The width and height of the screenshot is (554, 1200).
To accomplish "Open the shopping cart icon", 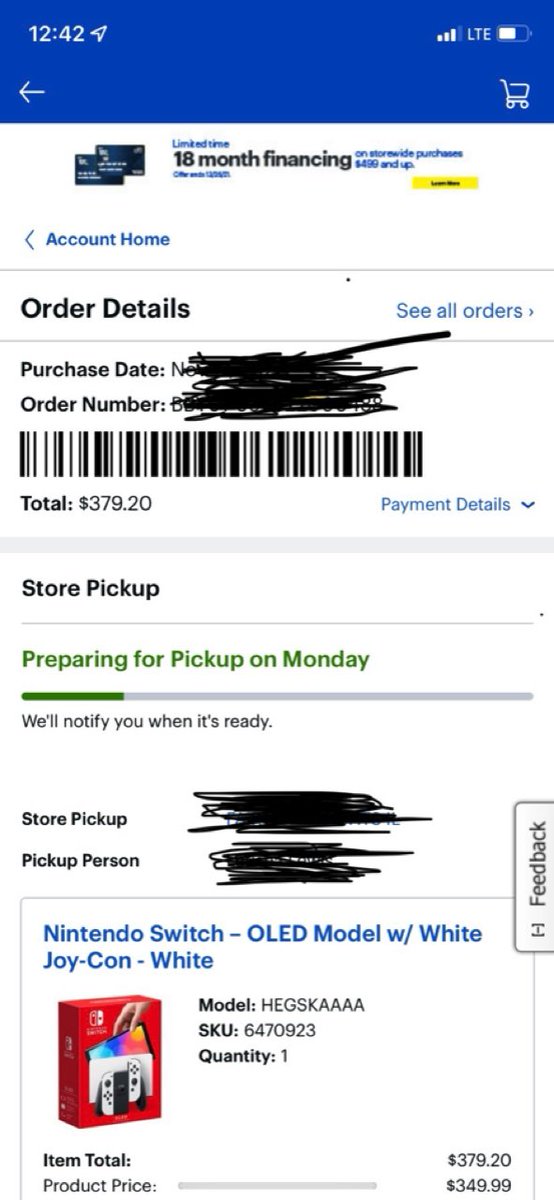I will point(515,93).
